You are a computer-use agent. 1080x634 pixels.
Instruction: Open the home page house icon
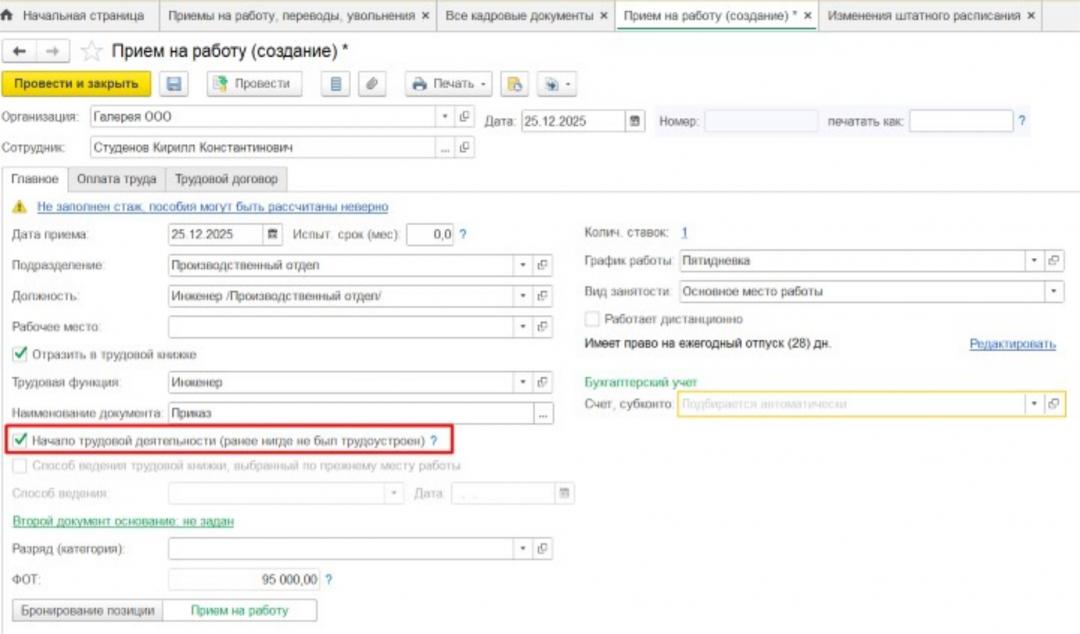(x=8, y=14)
